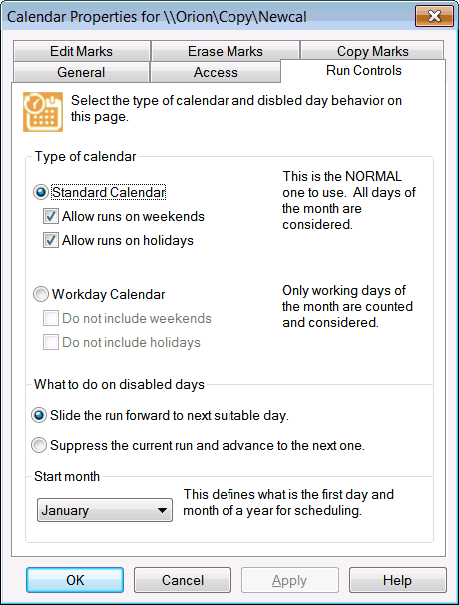
Task: Choose Slide the run forward option
Action: (39, 416)
